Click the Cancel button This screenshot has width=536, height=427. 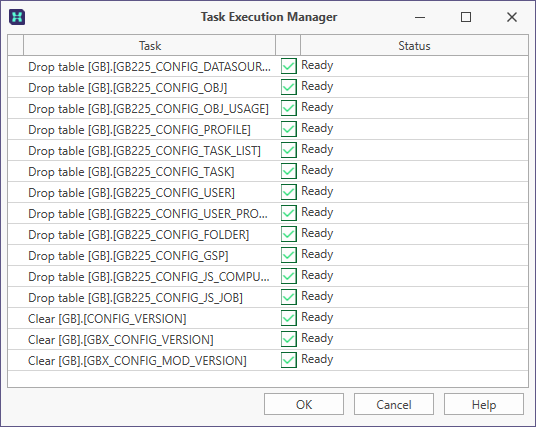tap(394, 404)
